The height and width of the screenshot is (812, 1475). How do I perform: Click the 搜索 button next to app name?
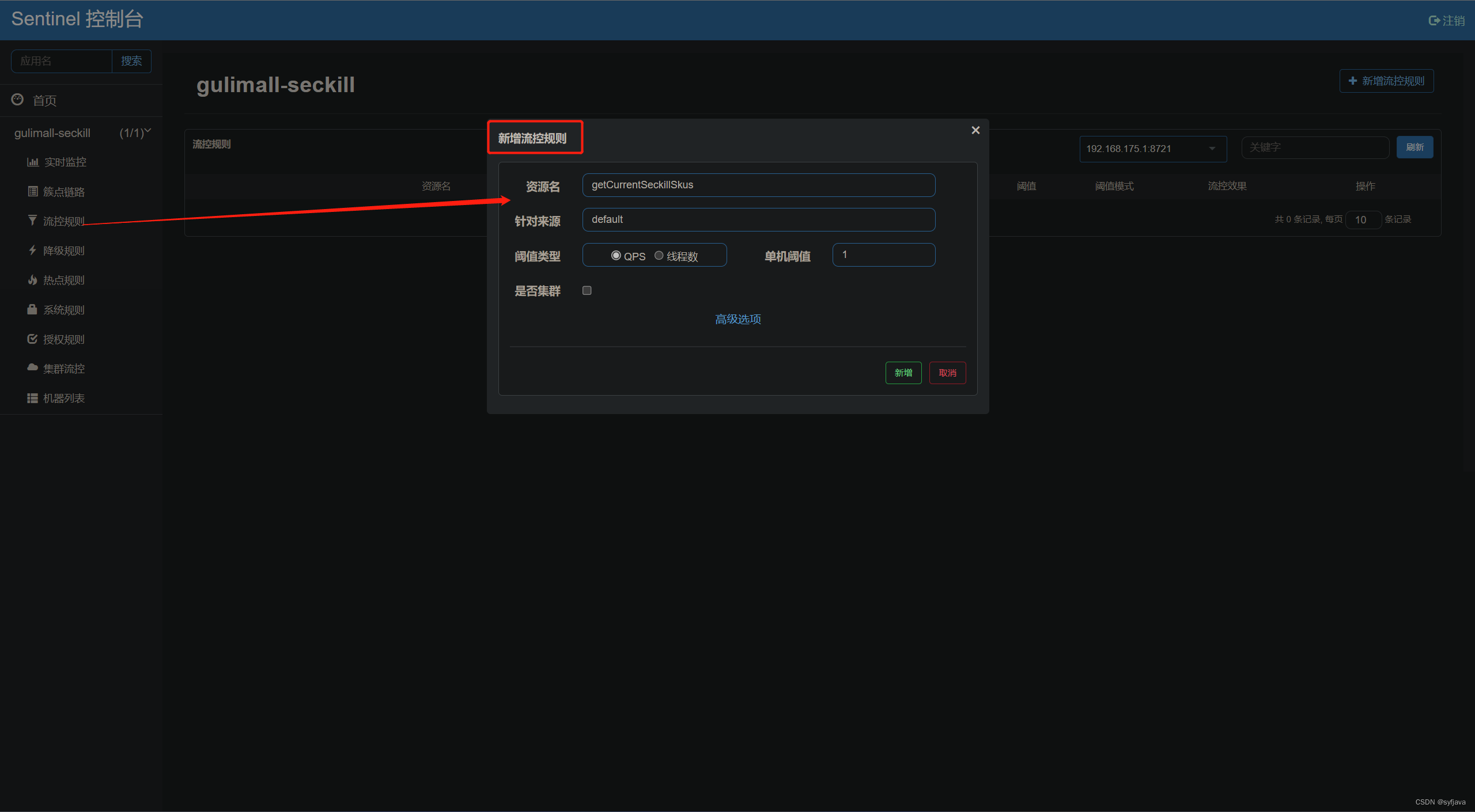tap(131, 61)
